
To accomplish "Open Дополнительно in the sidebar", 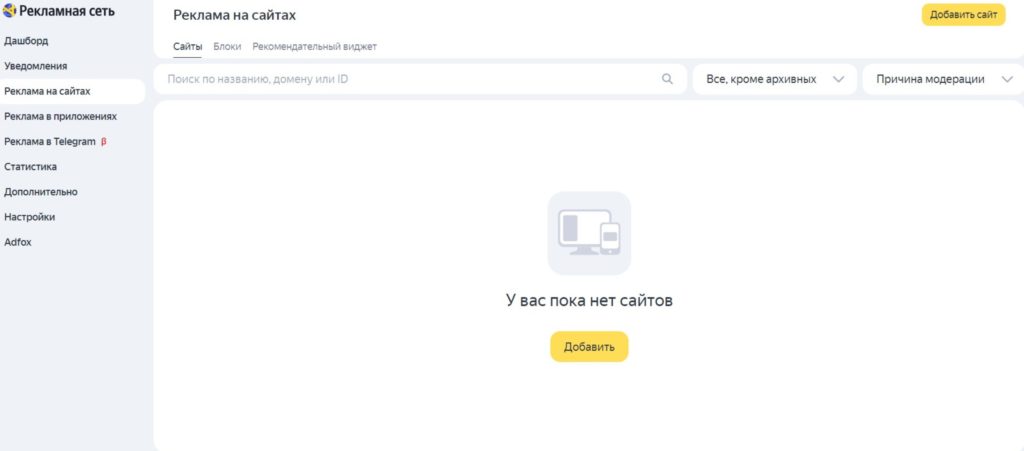I will click(x=40, y=192).
